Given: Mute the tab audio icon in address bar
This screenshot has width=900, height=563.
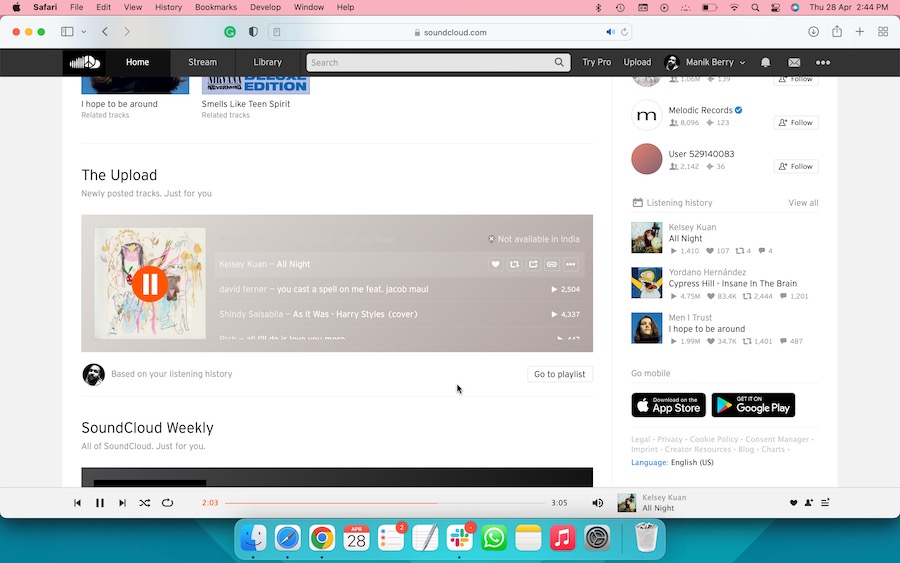Looking at the screenshot, I should click(x=610, y=32).
